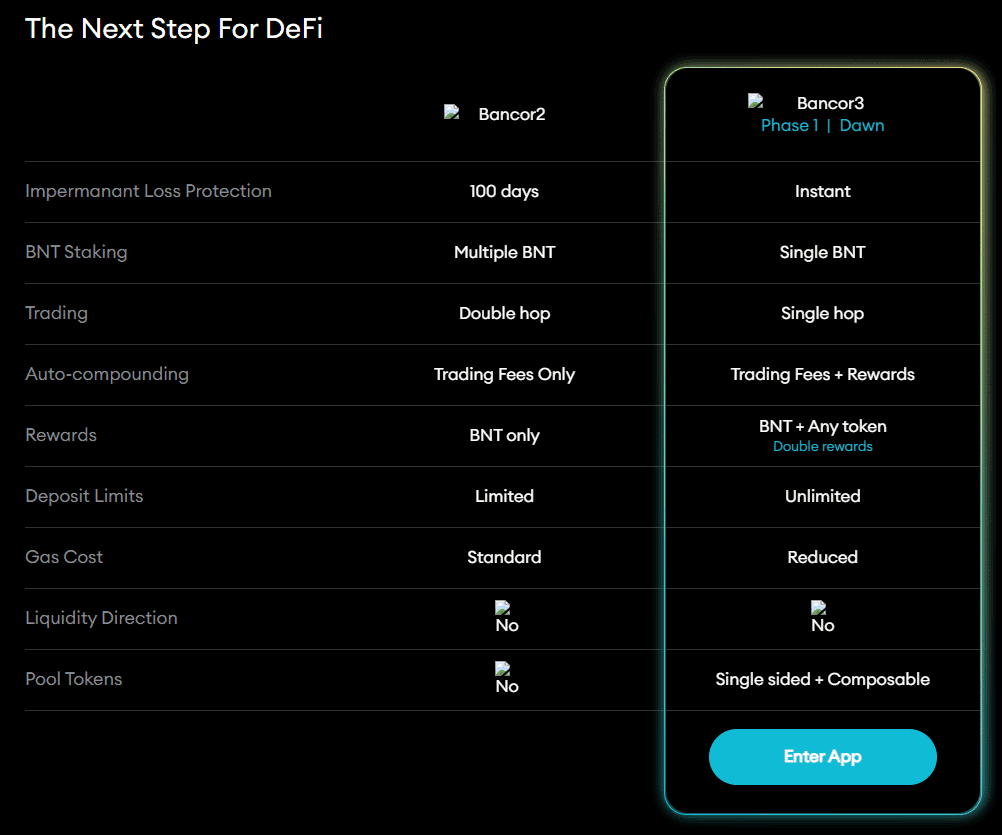Select the Impermanant Loss Protection row label

tap(148, 191)
